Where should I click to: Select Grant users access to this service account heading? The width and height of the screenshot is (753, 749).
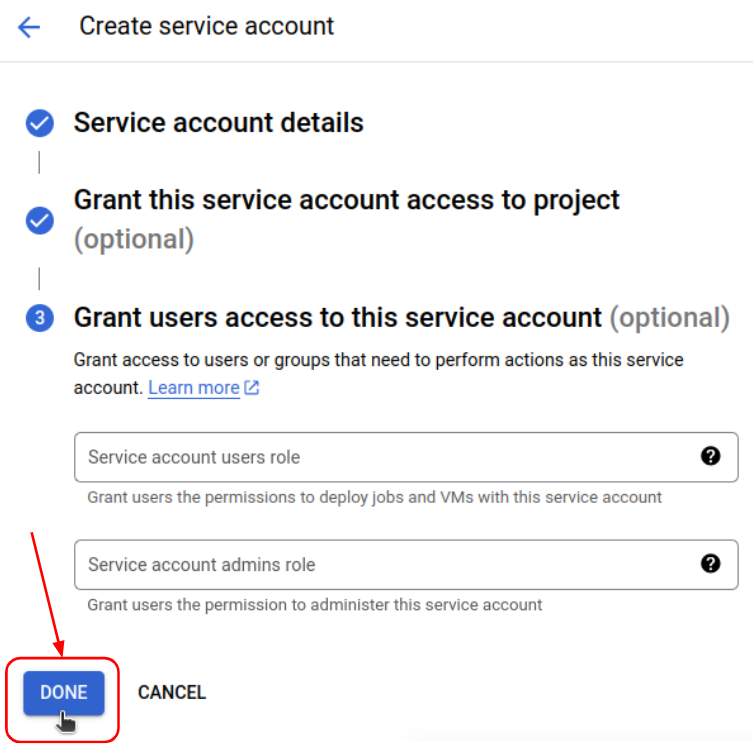[338, 318]
